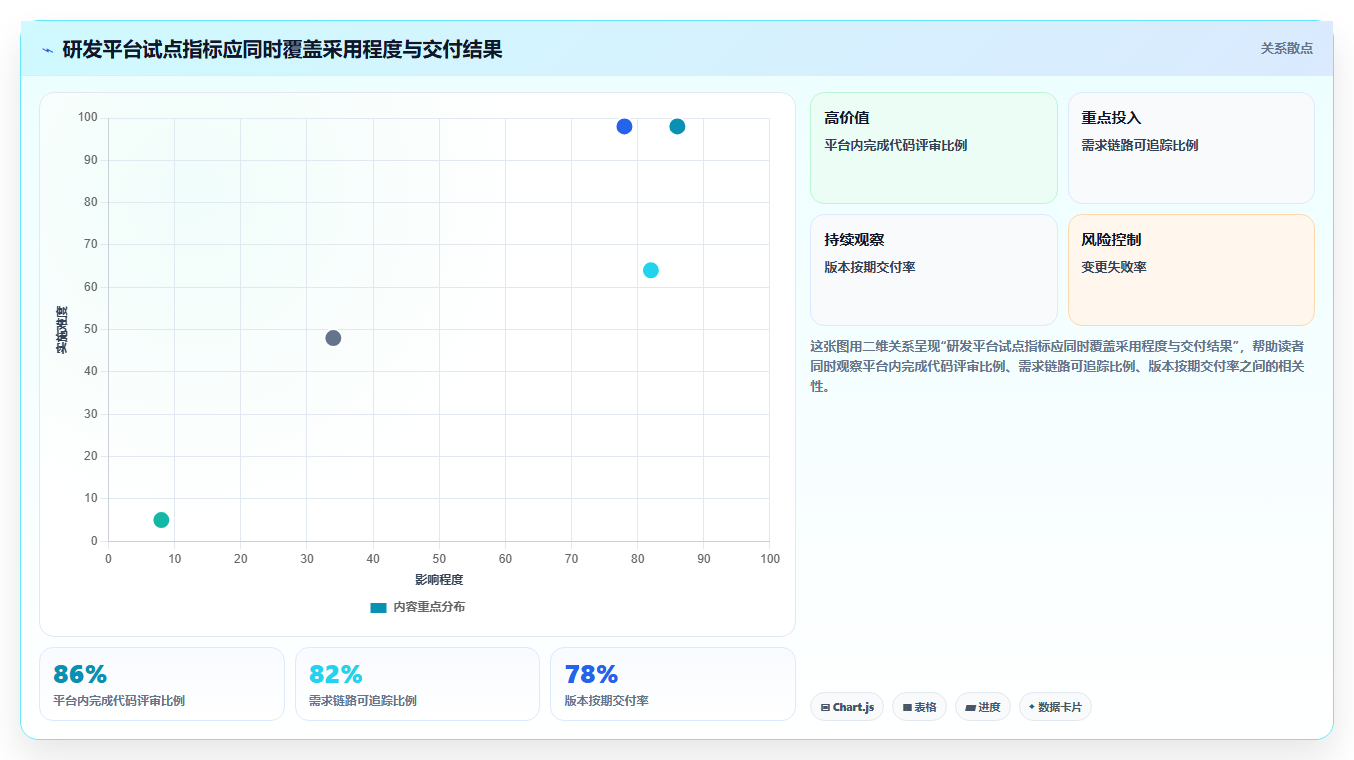Click the dark blue scatter point at top
Viewport: 1354px width, 760px height.
624,127
